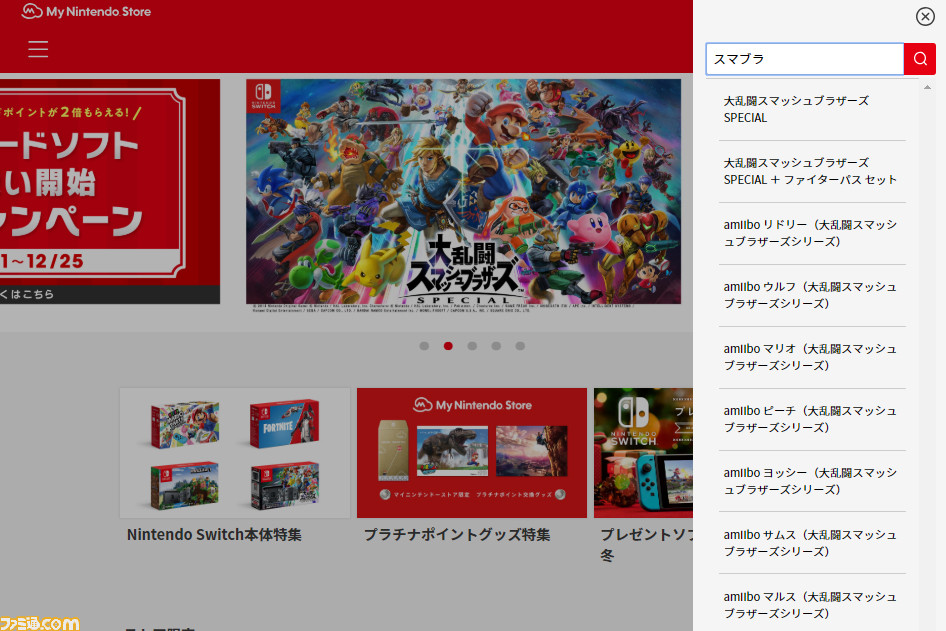
Task: Click the プラチナポイントグッズ特集 title
Action: tap(457, 535)
